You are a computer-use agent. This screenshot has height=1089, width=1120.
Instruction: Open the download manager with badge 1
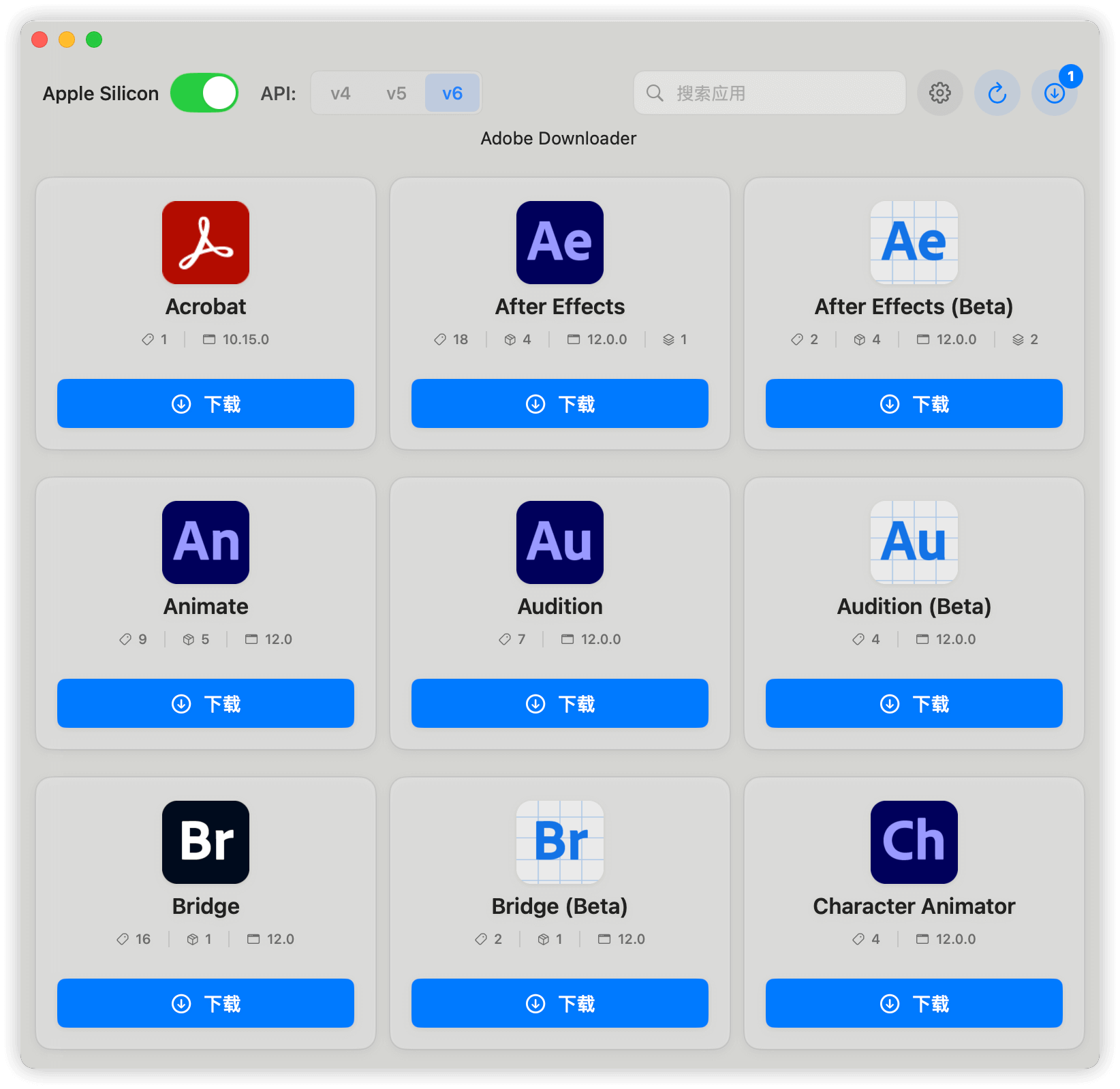coord(1055,93)
